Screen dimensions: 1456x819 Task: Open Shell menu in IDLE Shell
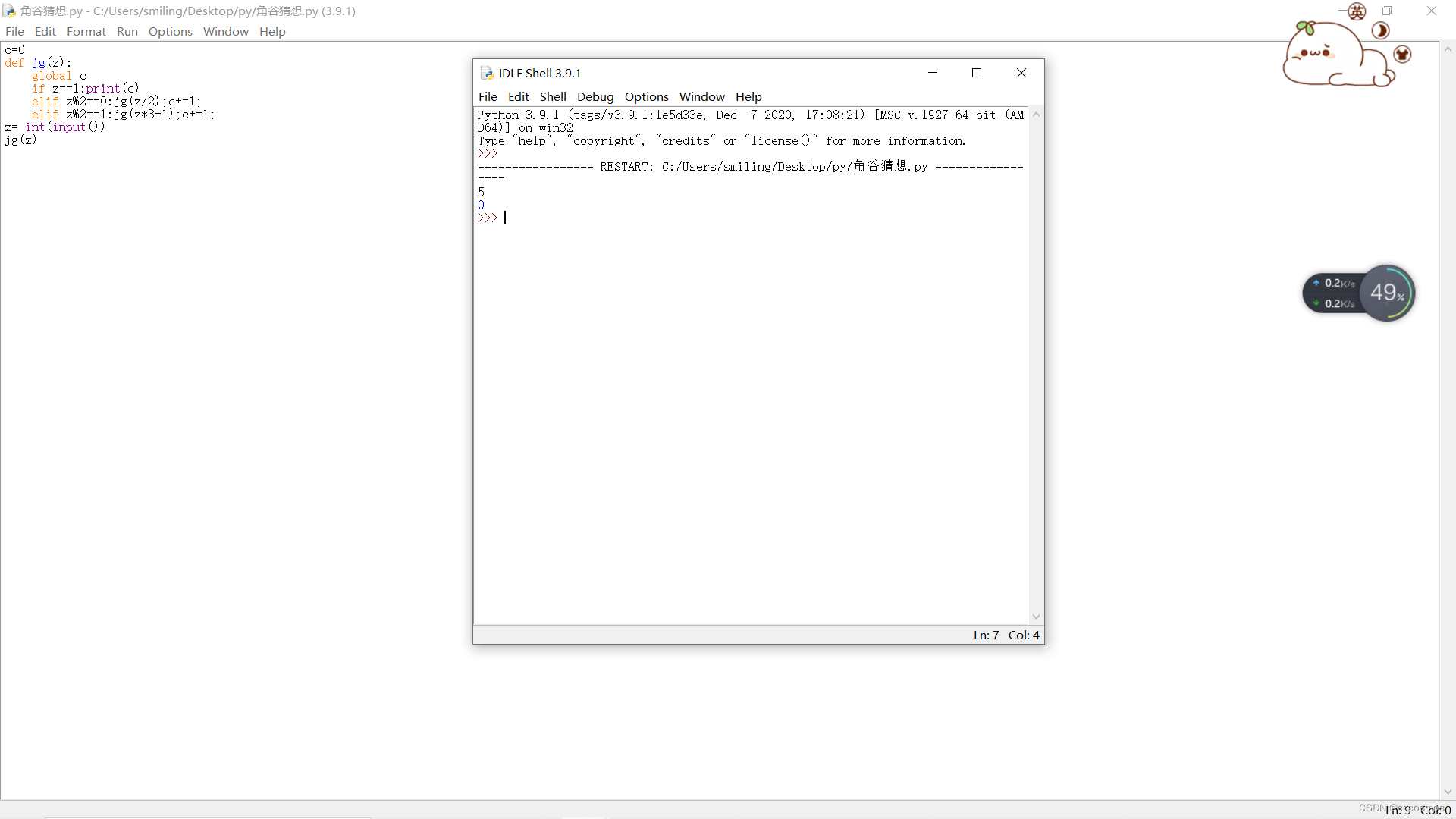[x=553, y=96]
